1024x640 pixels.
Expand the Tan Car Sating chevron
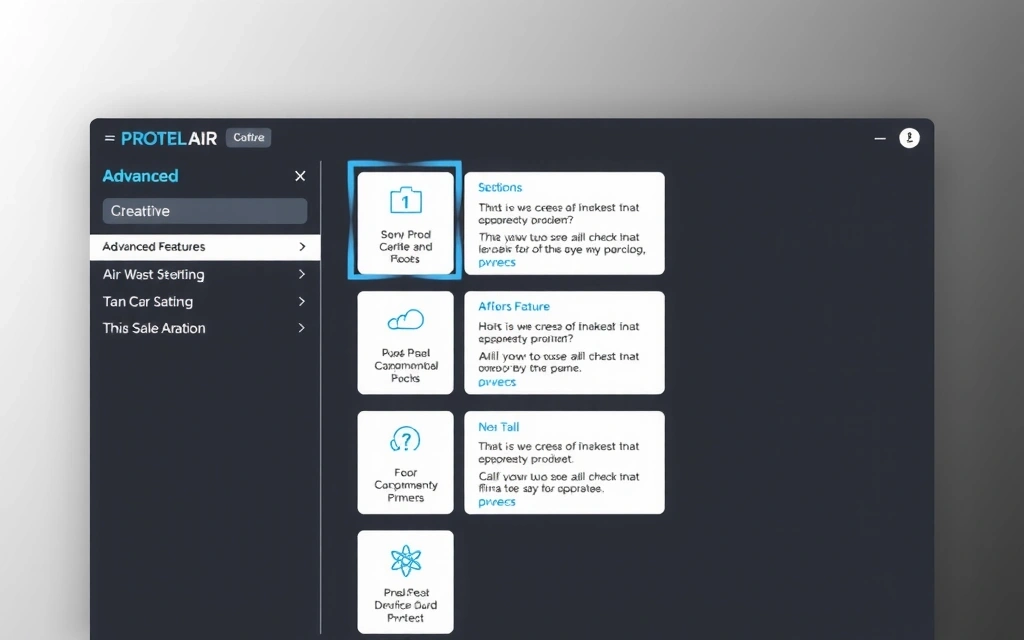pos(300,301)
